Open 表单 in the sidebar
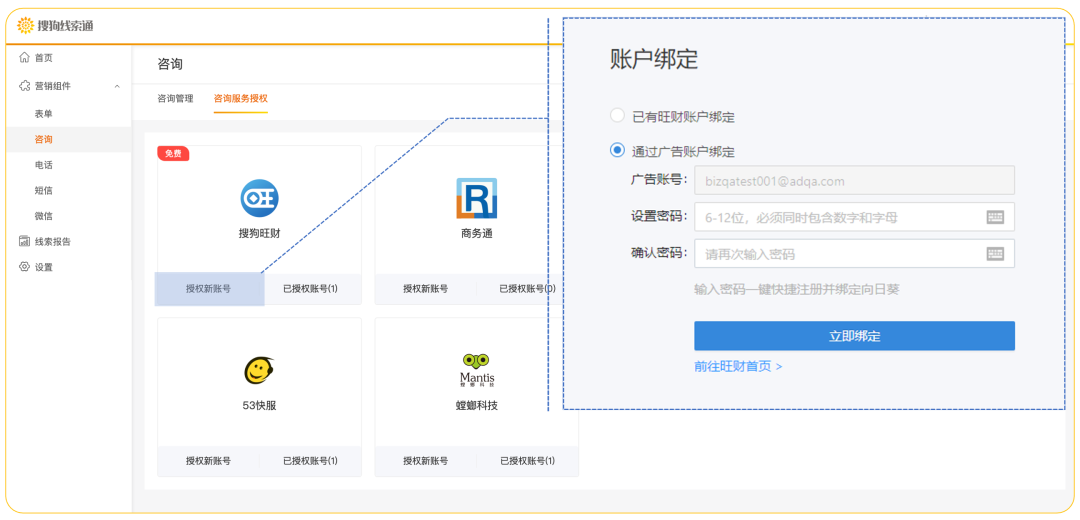 click(43, 114)
